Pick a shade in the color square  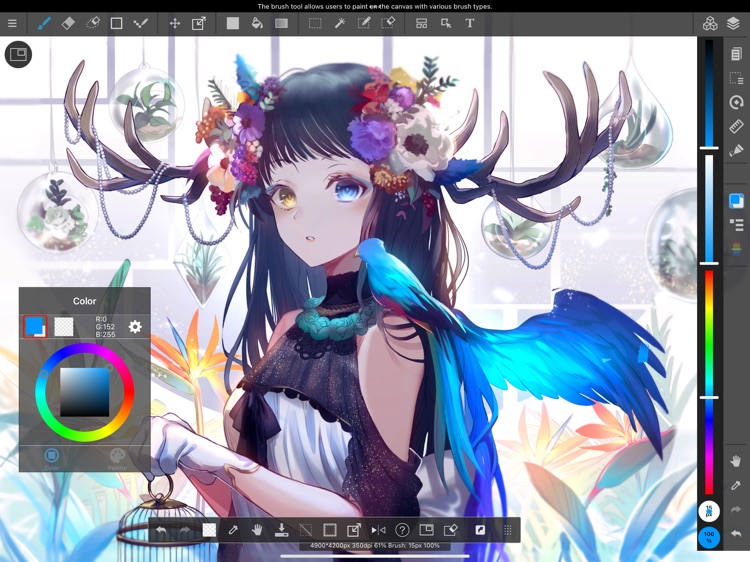(x=85, y=392)
